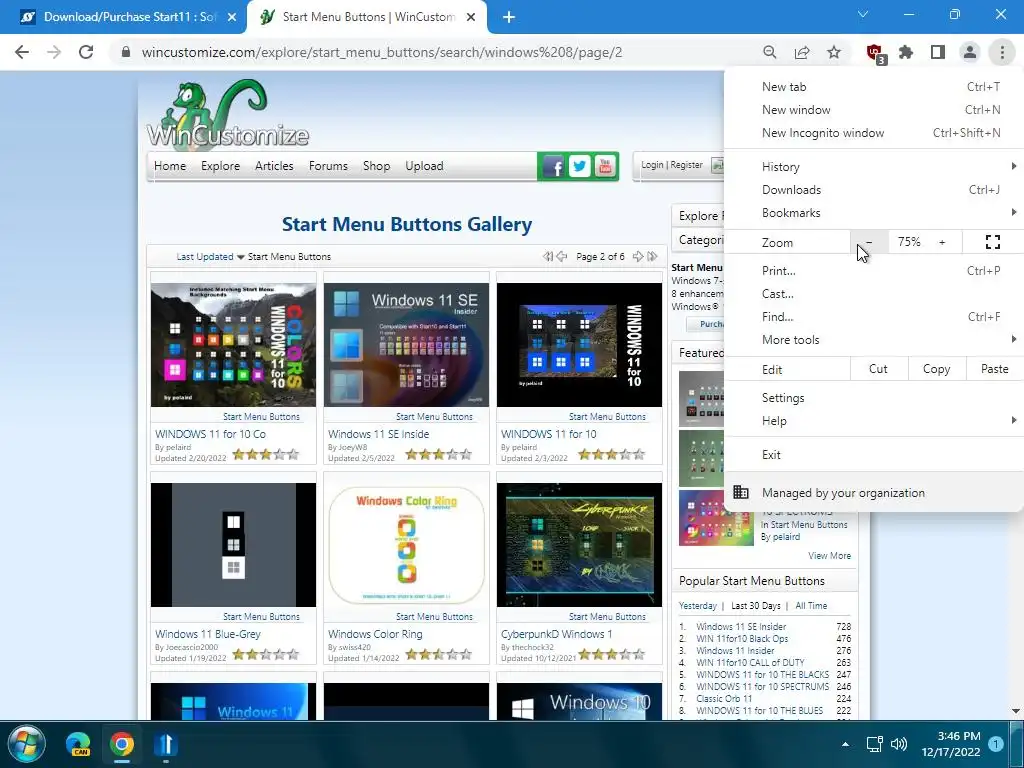This screenshot has width=1024, height=768.
Task: Open the tab search chevron in title bar
Action: 863,14
